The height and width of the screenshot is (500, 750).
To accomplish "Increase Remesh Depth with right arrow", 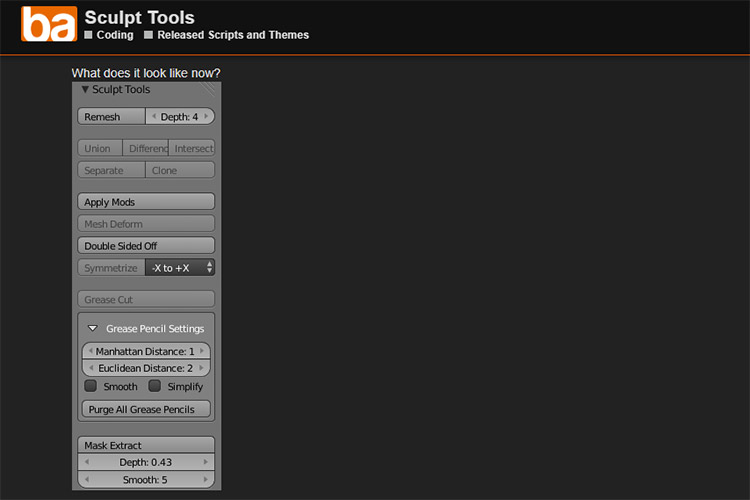I will coord(208,117).
